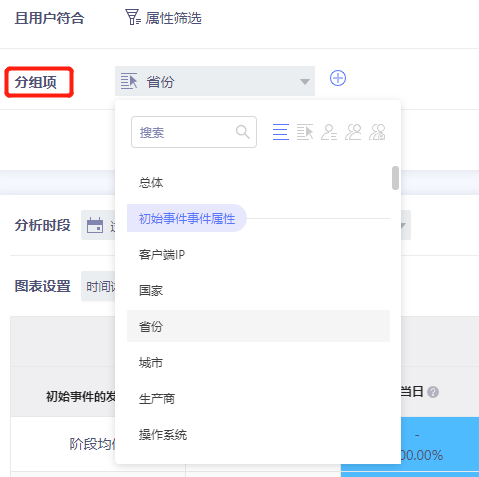The image size is (479, 477).
Task: Select the user tag filter icon
Action: (377, 132)
